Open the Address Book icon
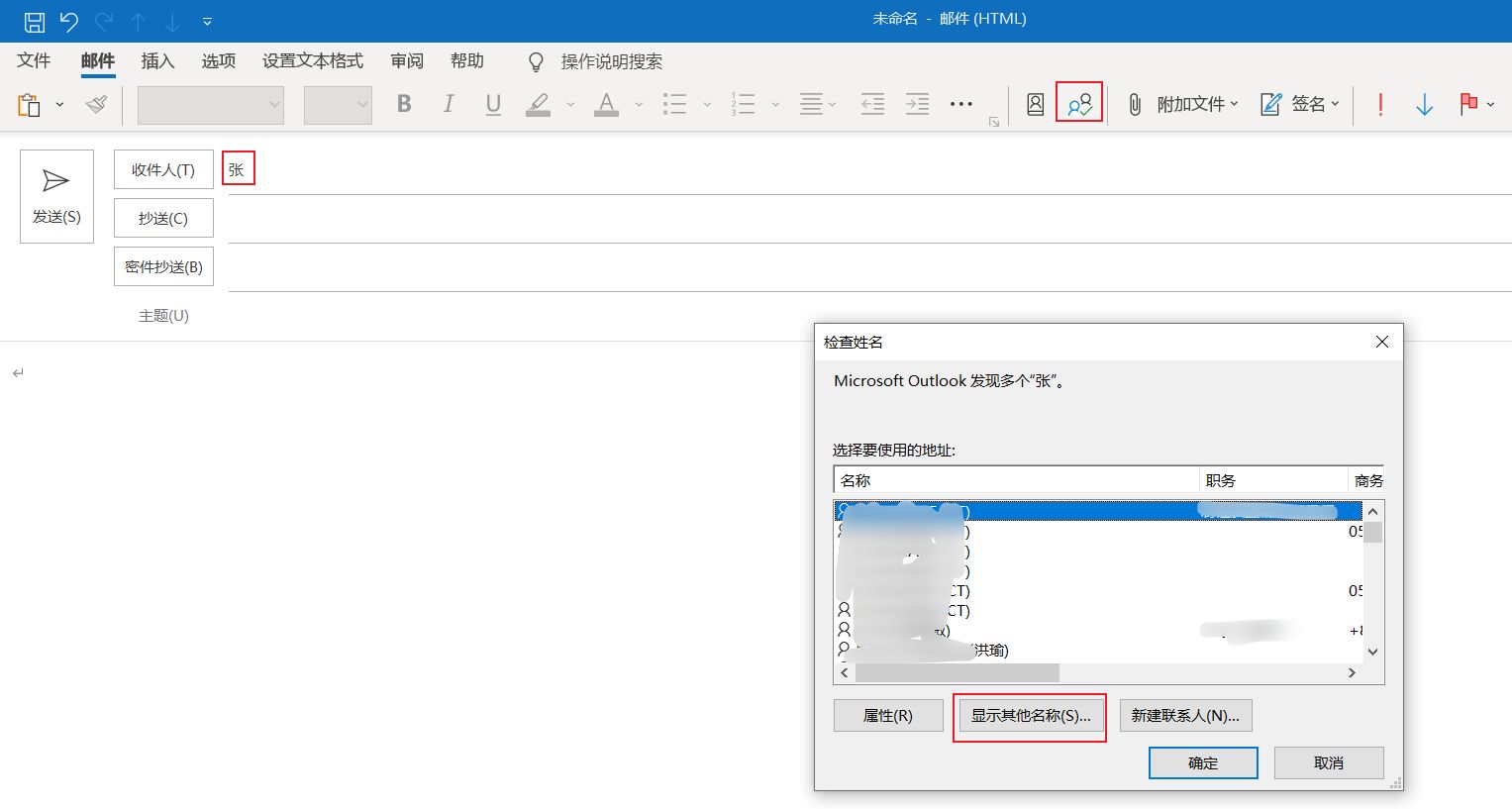This screenshot has height=809, width=1512. click(1035, 104)
